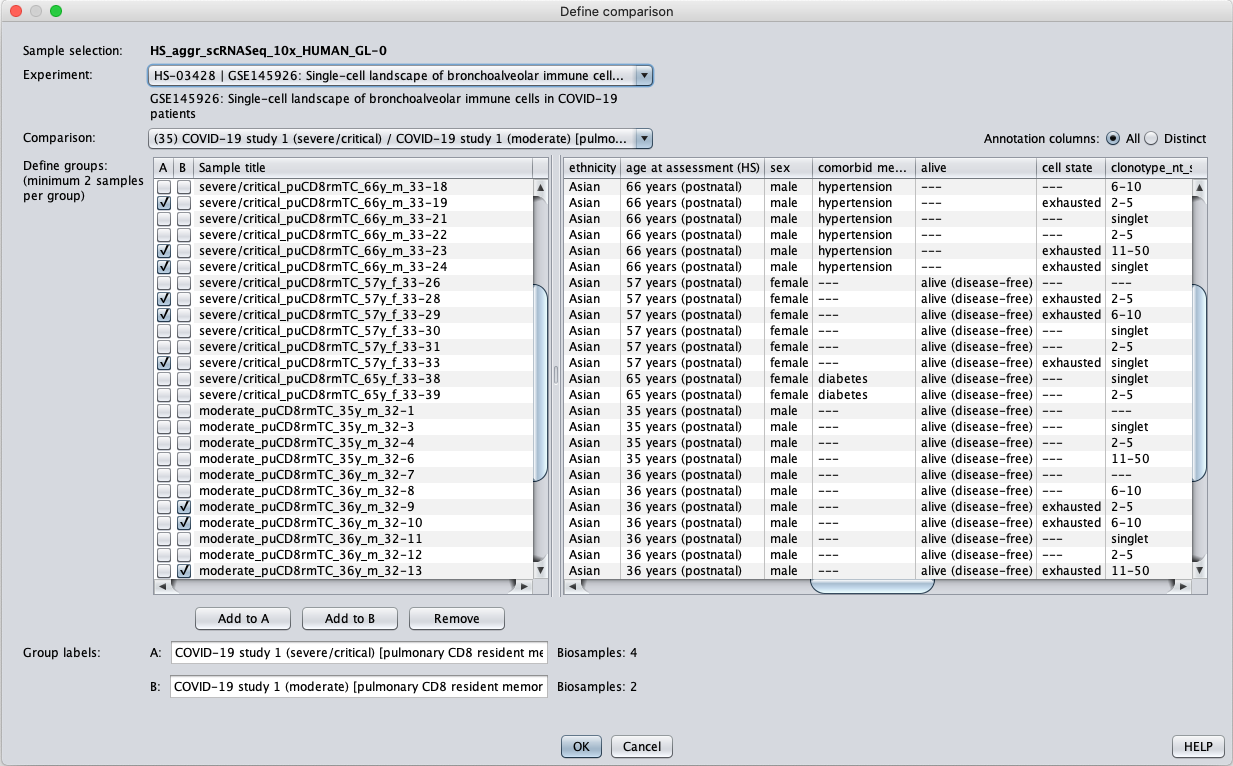Select row severe/critical_puCD8rmTC_57y_f_33-30
The height and width of the screenshot is (766, 1233).
(x=343, y=331)
